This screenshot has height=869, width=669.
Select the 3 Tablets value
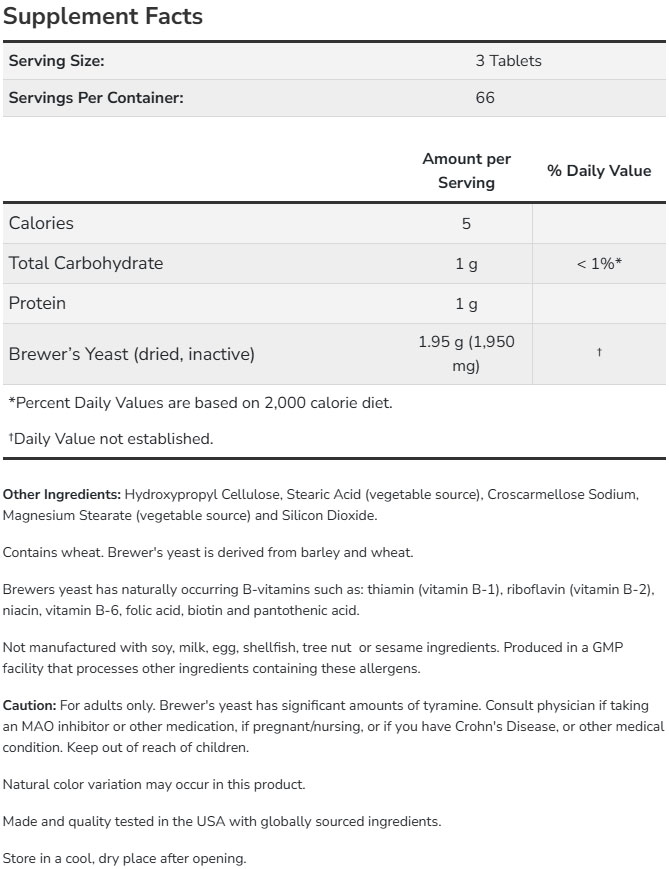(x=508, y=61)
